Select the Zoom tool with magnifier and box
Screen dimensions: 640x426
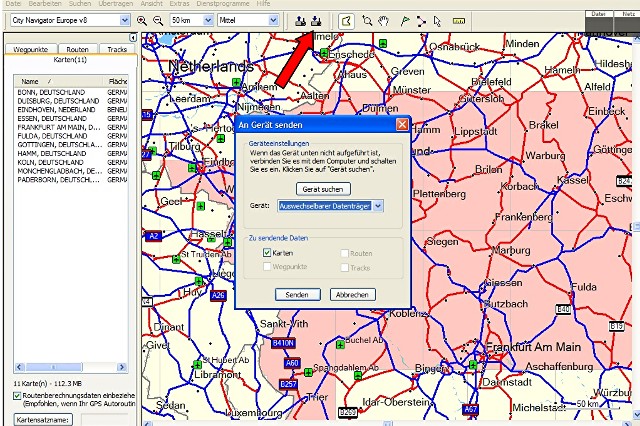367,21
